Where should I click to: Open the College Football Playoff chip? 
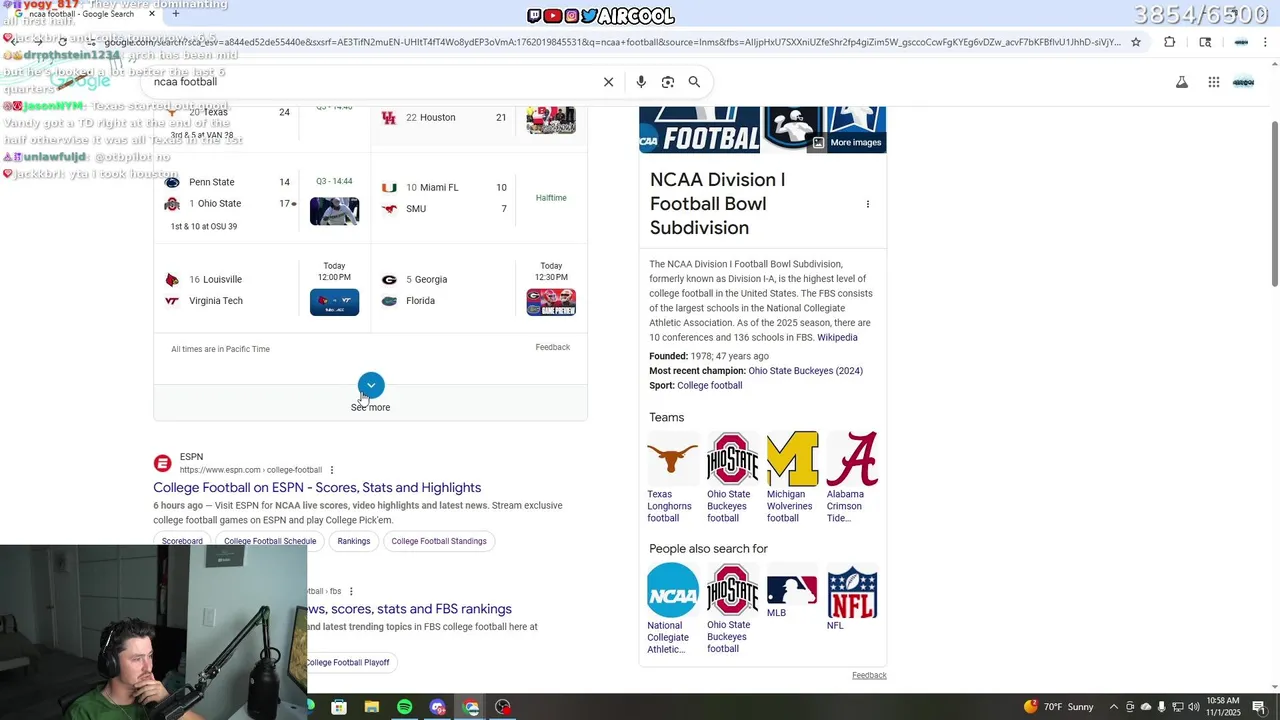[348, 662]
